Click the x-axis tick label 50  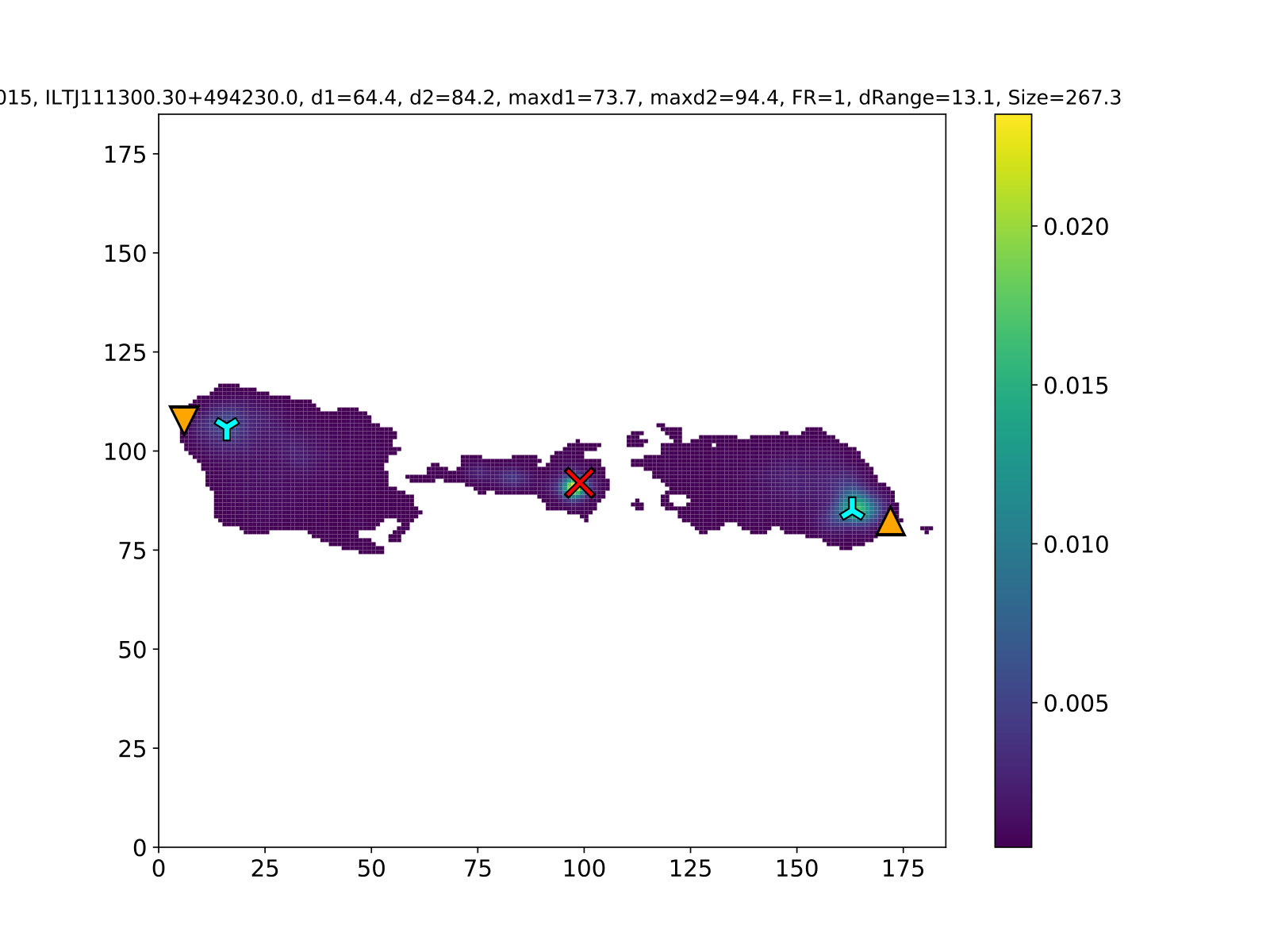point(371,869)
